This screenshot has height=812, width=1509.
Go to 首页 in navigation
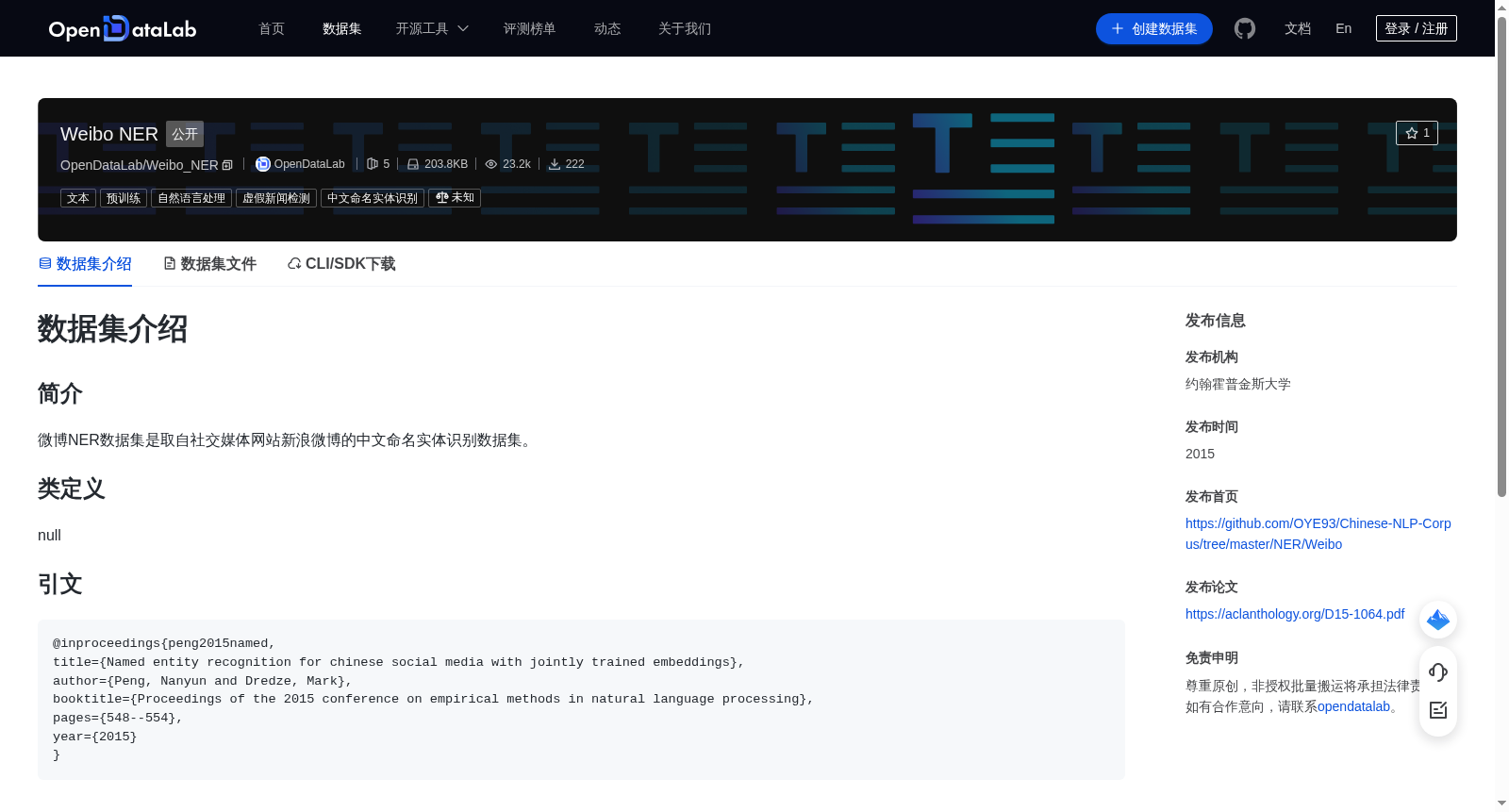pyautogui.click(x=272, y=28)
